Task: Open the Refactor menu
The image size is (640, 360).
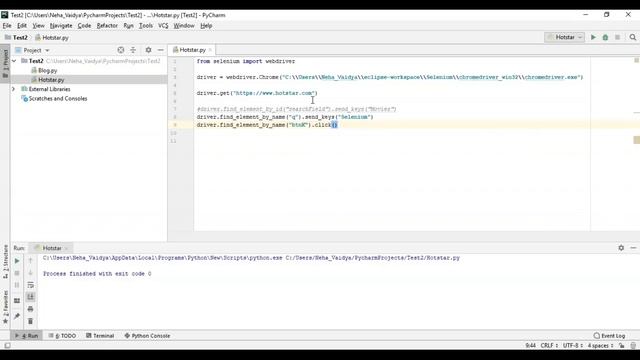Action: pos(107,25)
